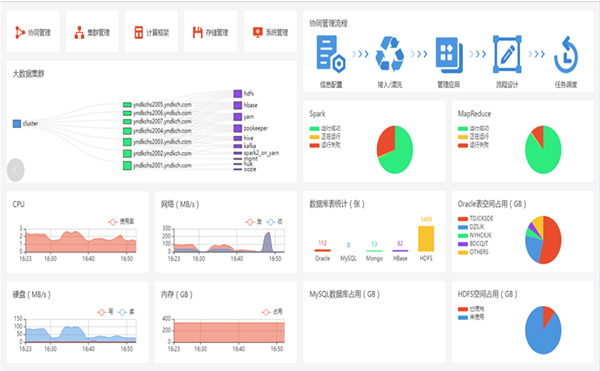Click the 计算框架 calculator icon
The height and width of the screenshot is (371, 600).
139,33
